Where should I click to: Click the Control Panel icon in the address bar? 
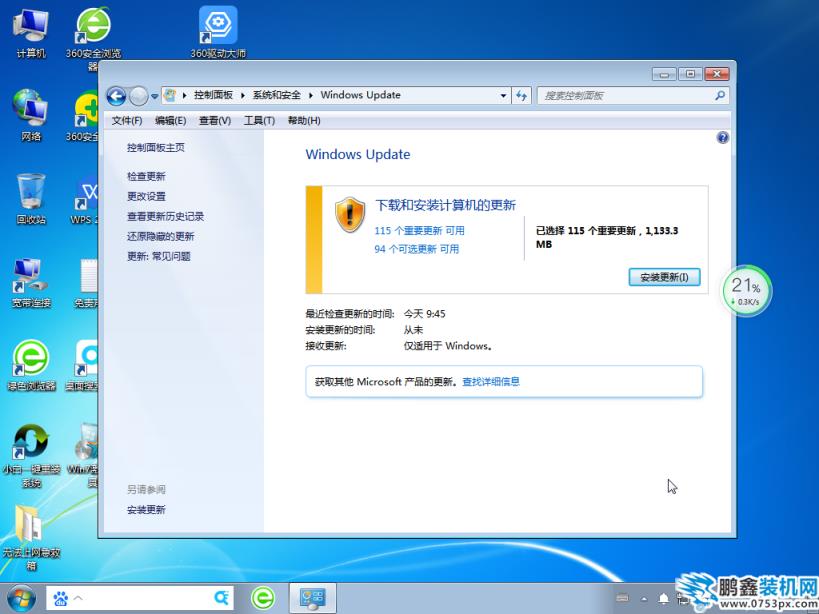coord(170,95)
